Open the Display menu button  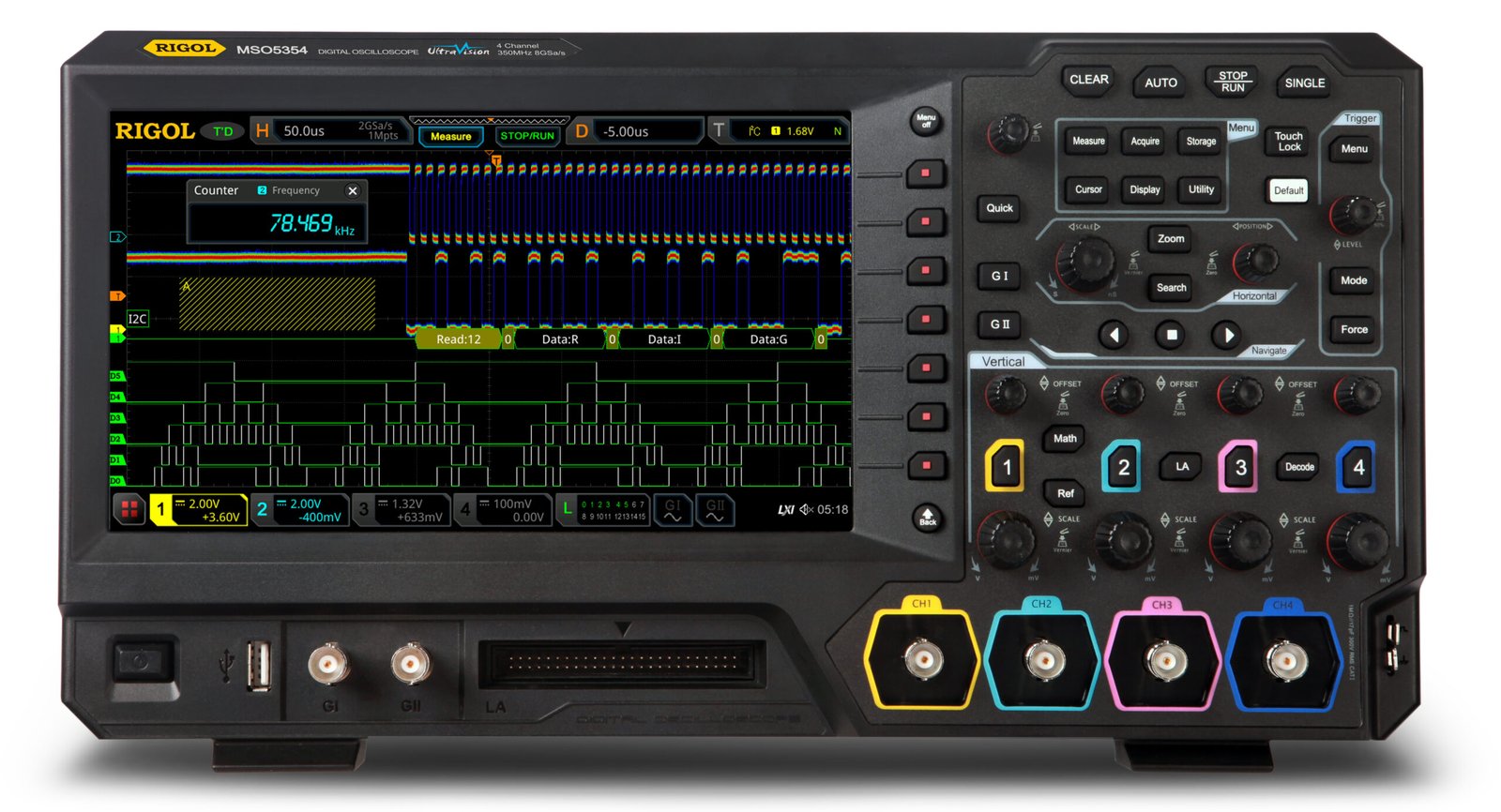(1145, 189)
